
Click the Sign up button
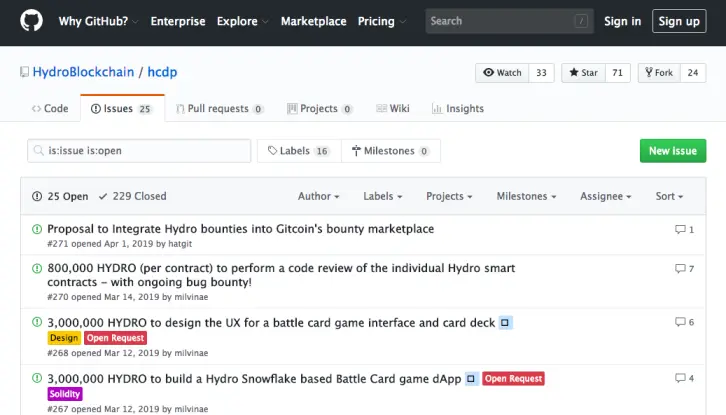click(x=679, y=21)
